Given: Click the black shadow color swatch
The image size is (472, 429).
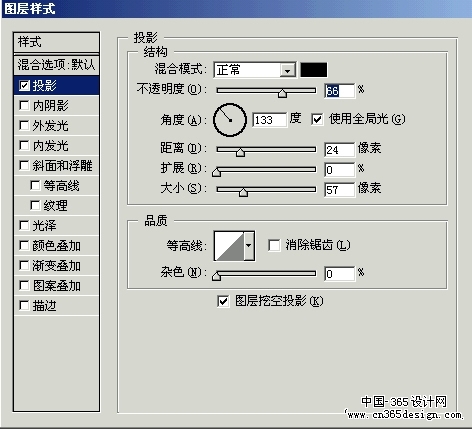Looking at the screenshot, I should 314,70.
